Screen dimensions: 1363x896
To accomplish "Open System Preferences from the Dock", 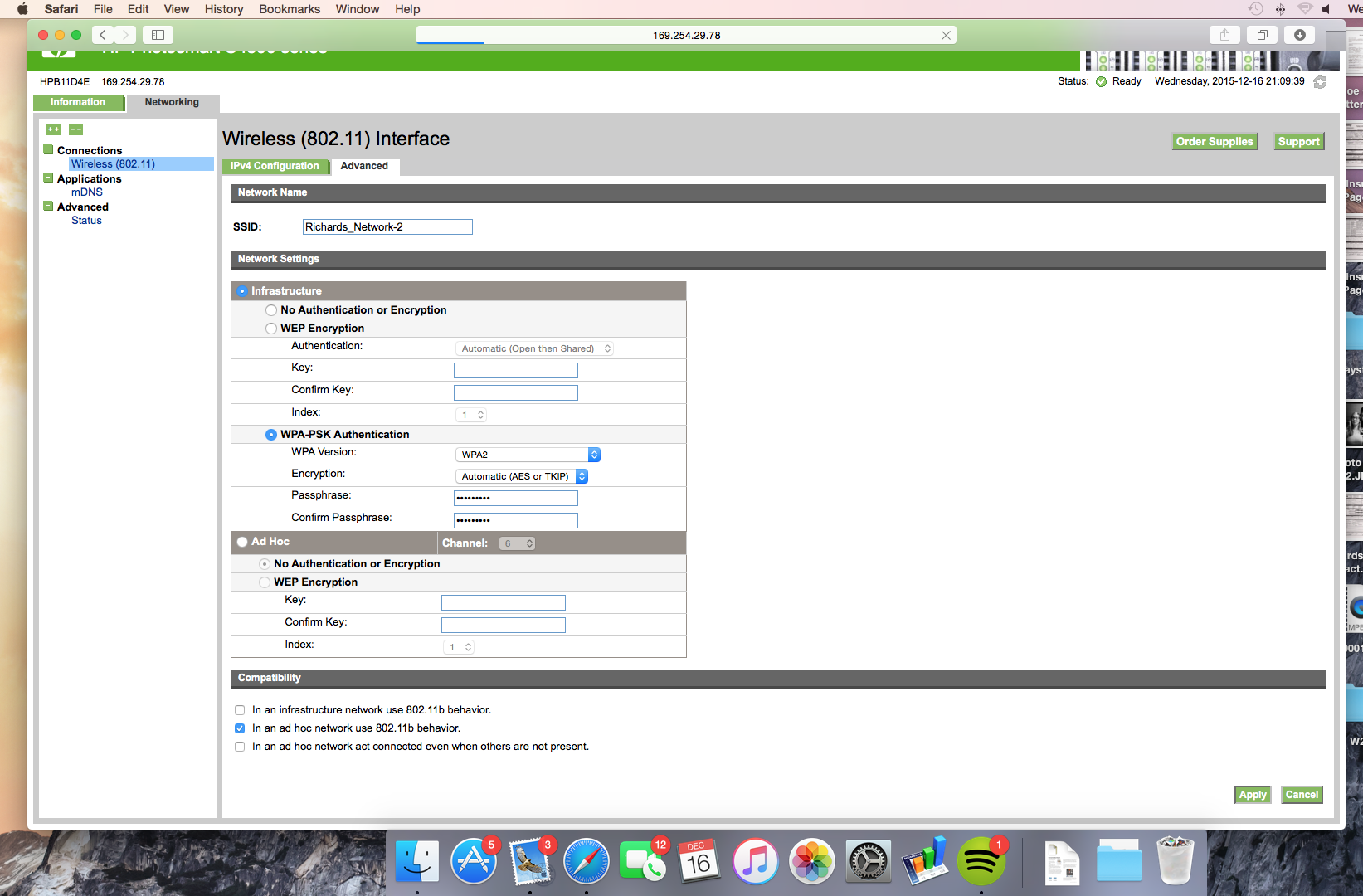I will tap(869, 861).
